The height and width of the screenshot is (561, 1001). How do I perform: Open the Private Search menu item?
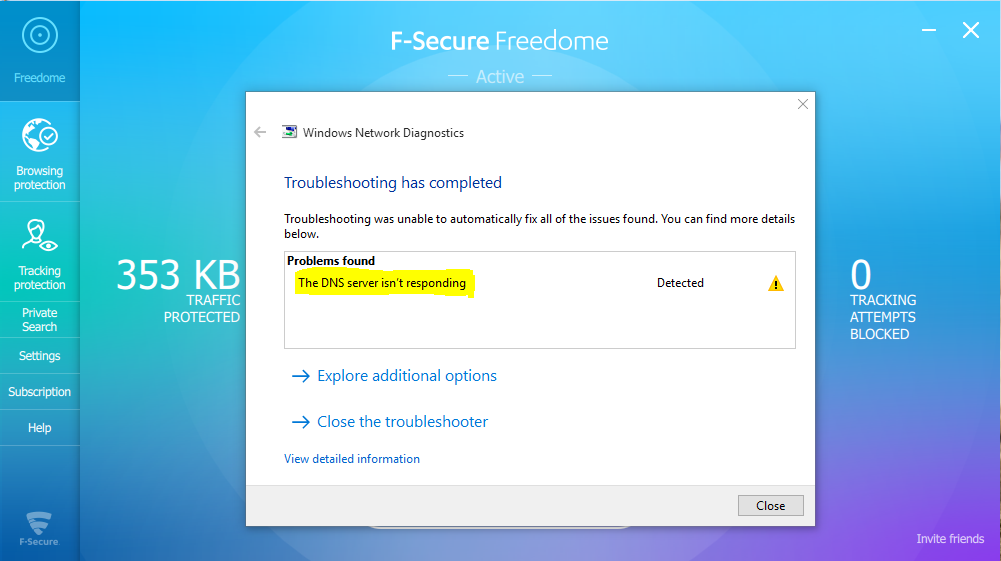click(40, 320)
